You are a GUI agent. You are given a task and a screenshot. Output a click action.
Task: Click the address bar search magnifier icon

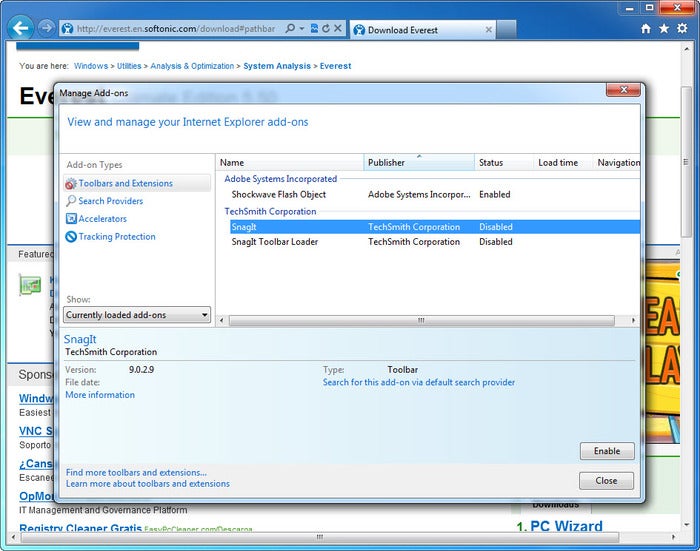click(290, 29)
